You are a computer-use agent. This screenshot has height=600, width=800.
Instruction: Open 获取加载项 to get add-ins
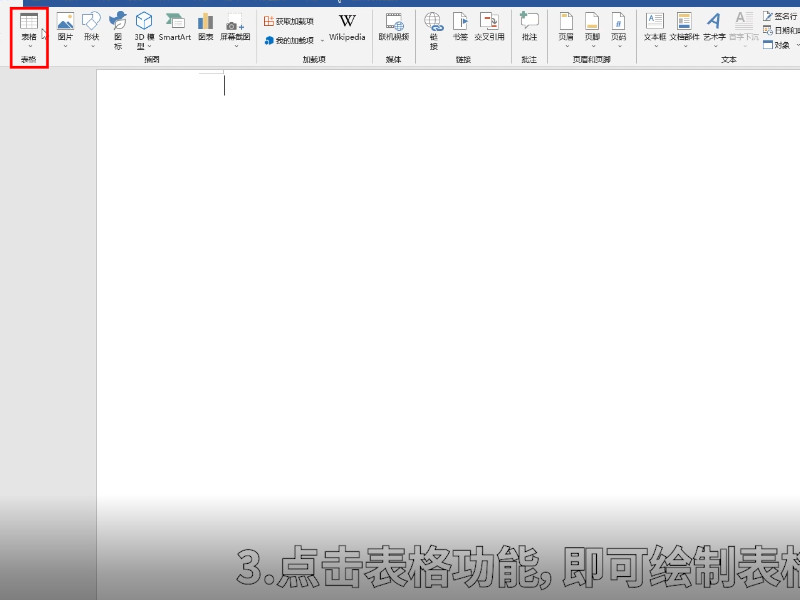[x=289, y=21]
